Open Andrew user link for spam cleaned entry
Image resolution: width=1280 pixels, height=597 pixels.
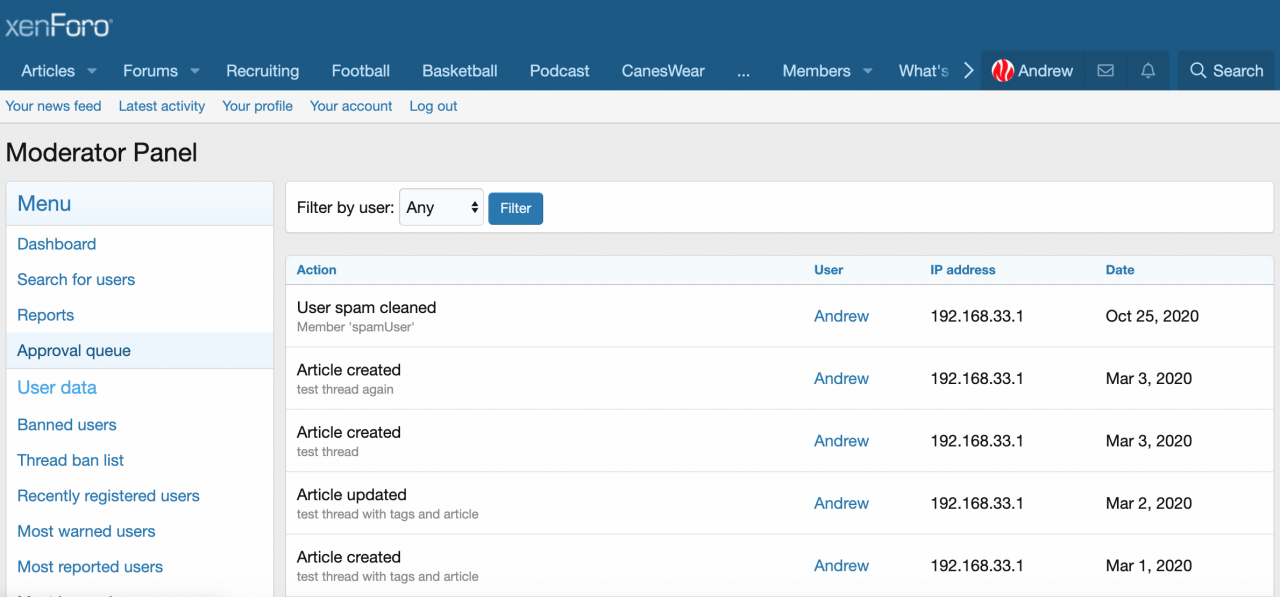(841, 316)
